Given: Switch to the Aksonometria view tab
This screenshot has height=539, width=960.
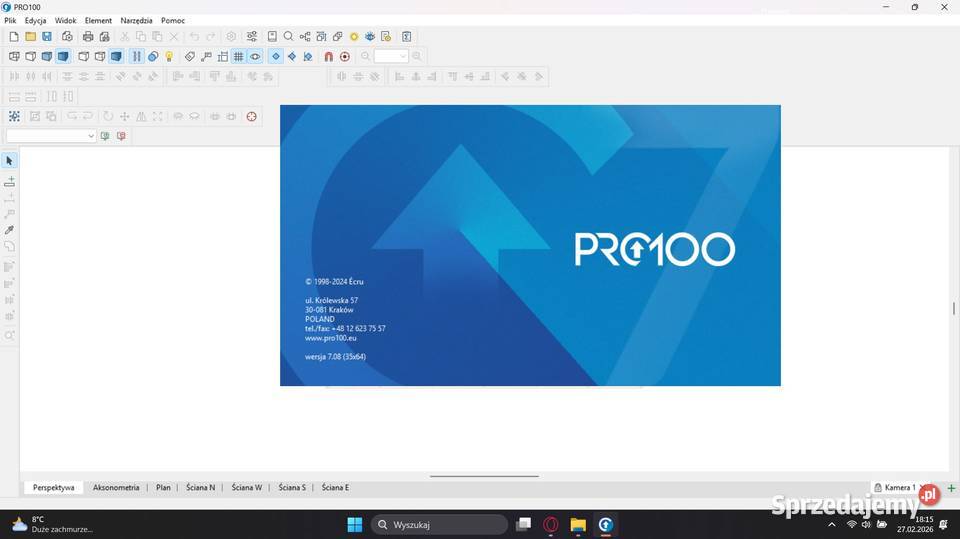Looking at the screenshot, I should click(116, 488).
